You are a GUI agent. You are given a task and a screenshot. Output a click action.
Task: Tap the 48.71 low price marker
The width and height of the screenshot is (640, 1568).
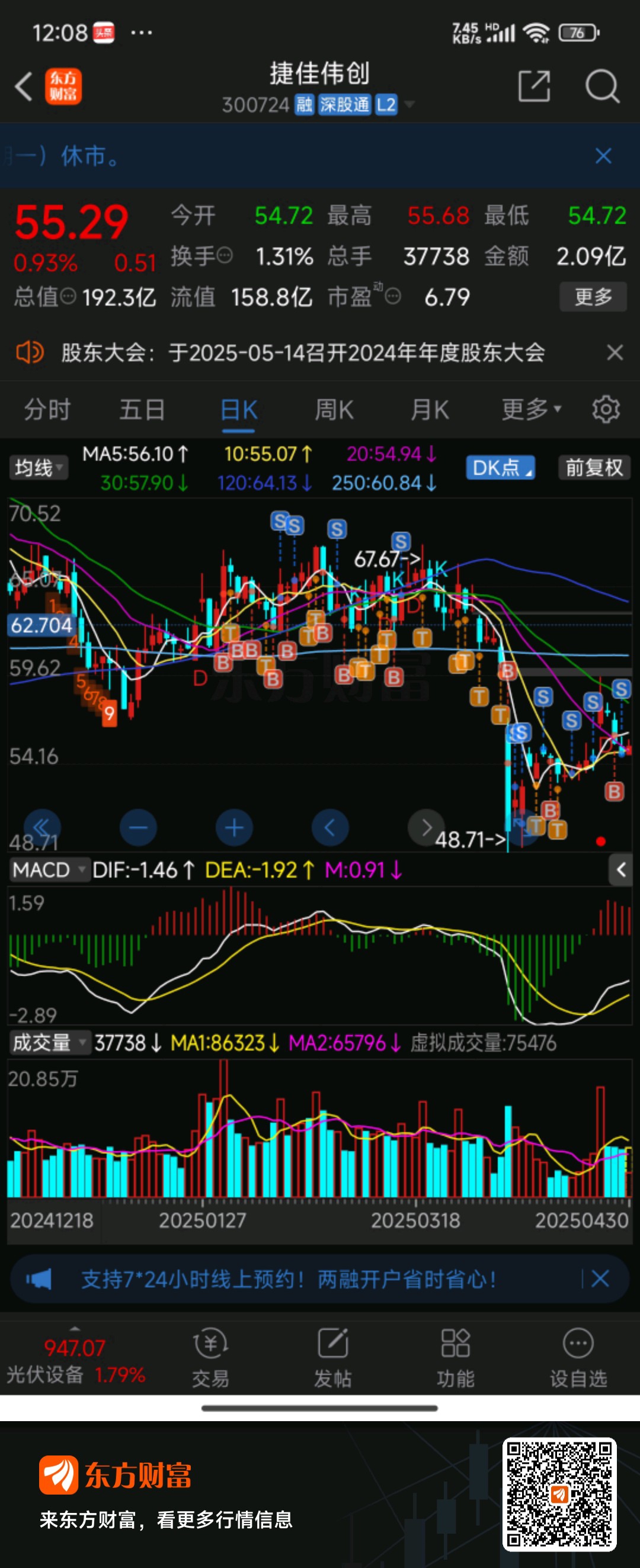click(x=470, y=840)
